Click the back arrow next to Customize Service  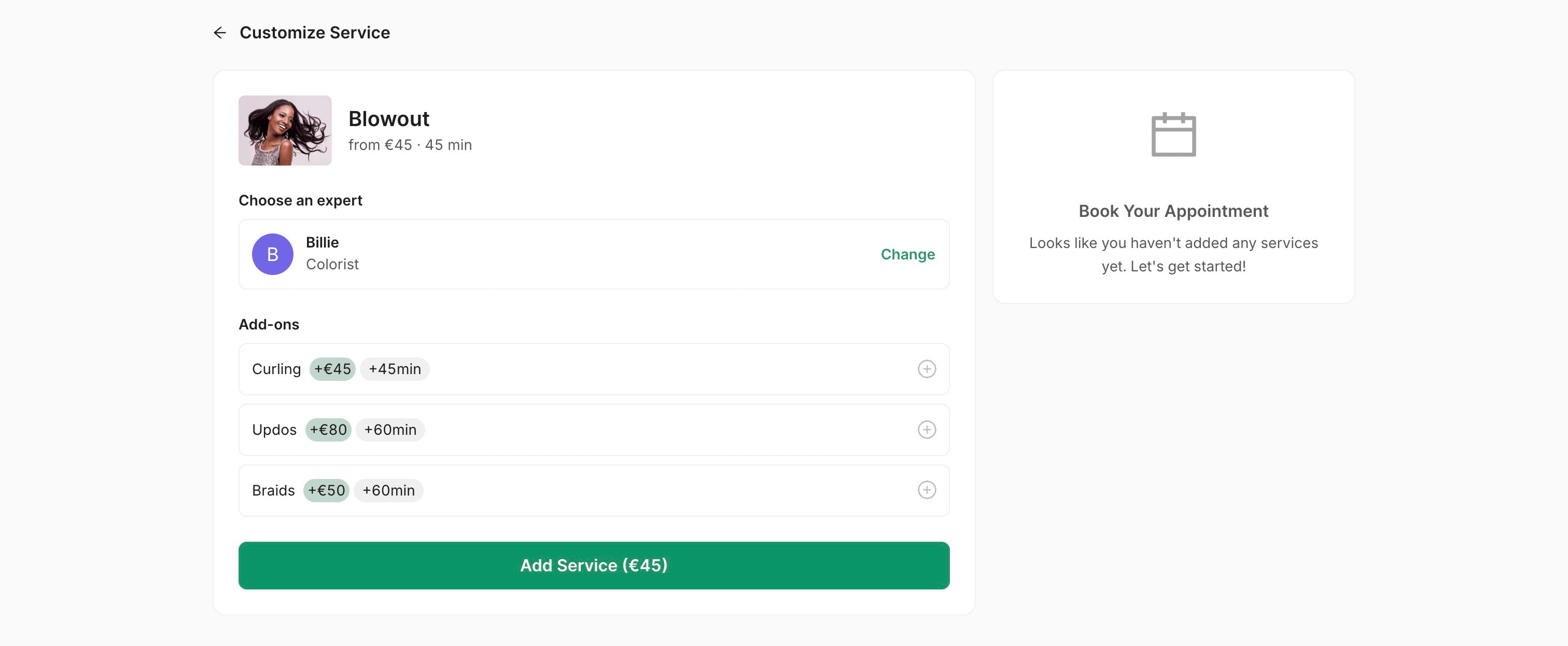220,32
